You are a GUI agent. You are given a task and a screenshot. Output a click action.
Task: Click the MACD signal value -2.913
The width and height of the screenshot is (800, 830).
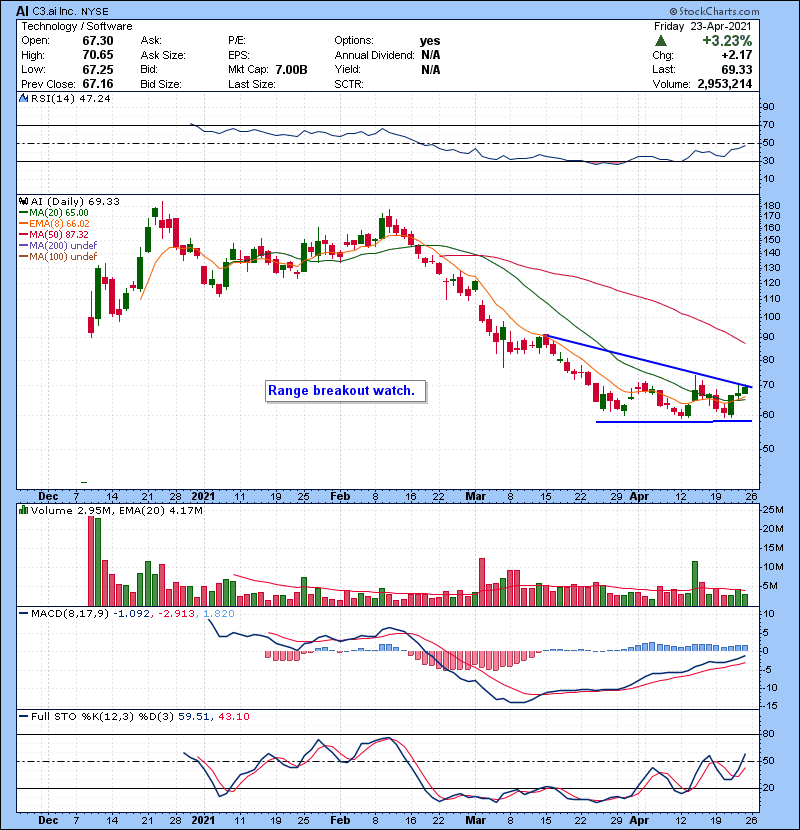click(x=176, y=614)
